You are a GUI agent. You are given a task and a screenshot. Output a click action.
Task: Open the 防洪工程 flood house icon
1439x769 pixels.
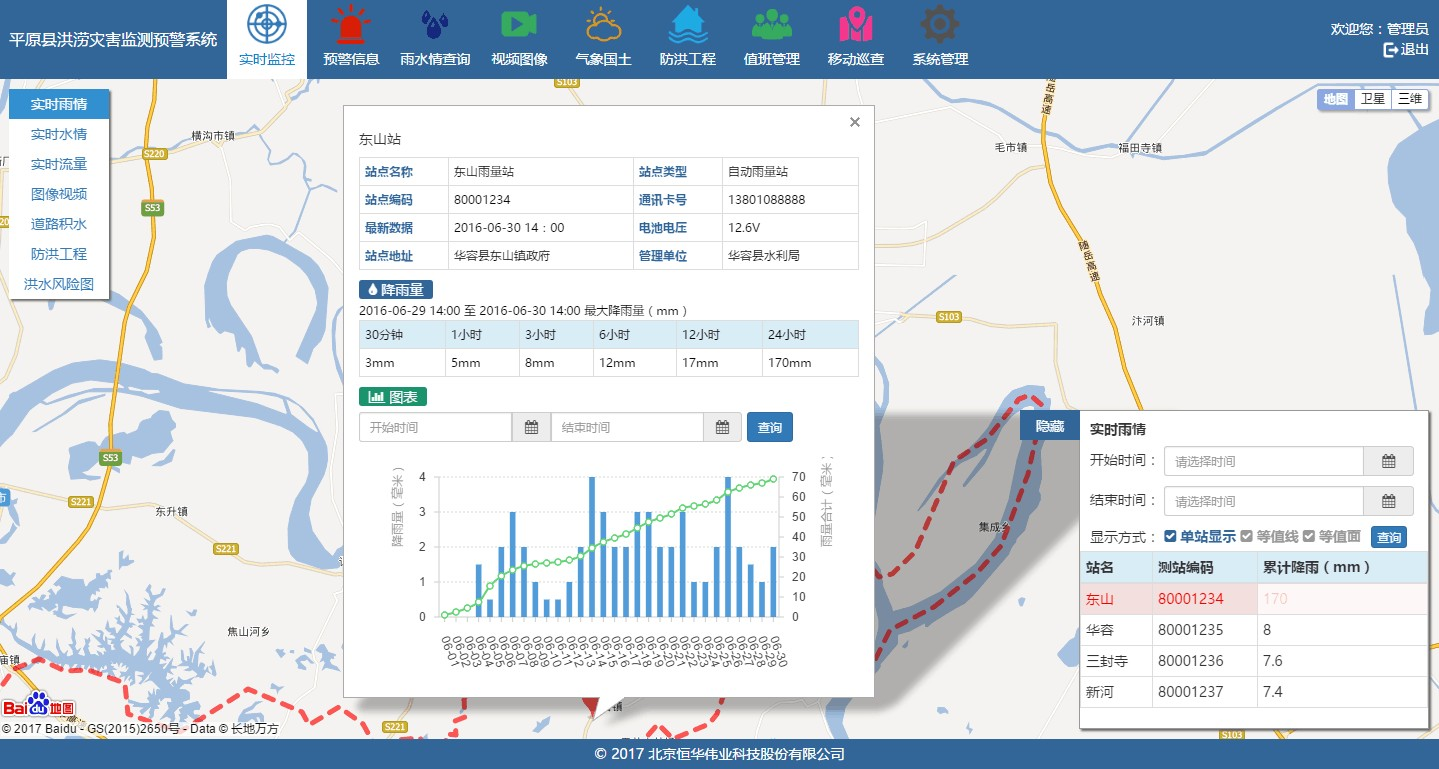click(x=687, y=26)
